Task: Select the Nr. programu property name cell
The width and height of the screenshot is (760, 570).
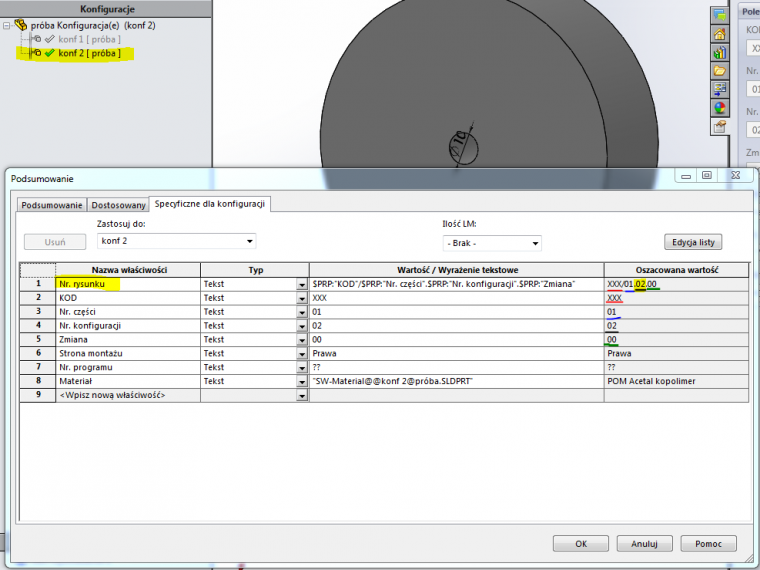Action: [128, 367]
